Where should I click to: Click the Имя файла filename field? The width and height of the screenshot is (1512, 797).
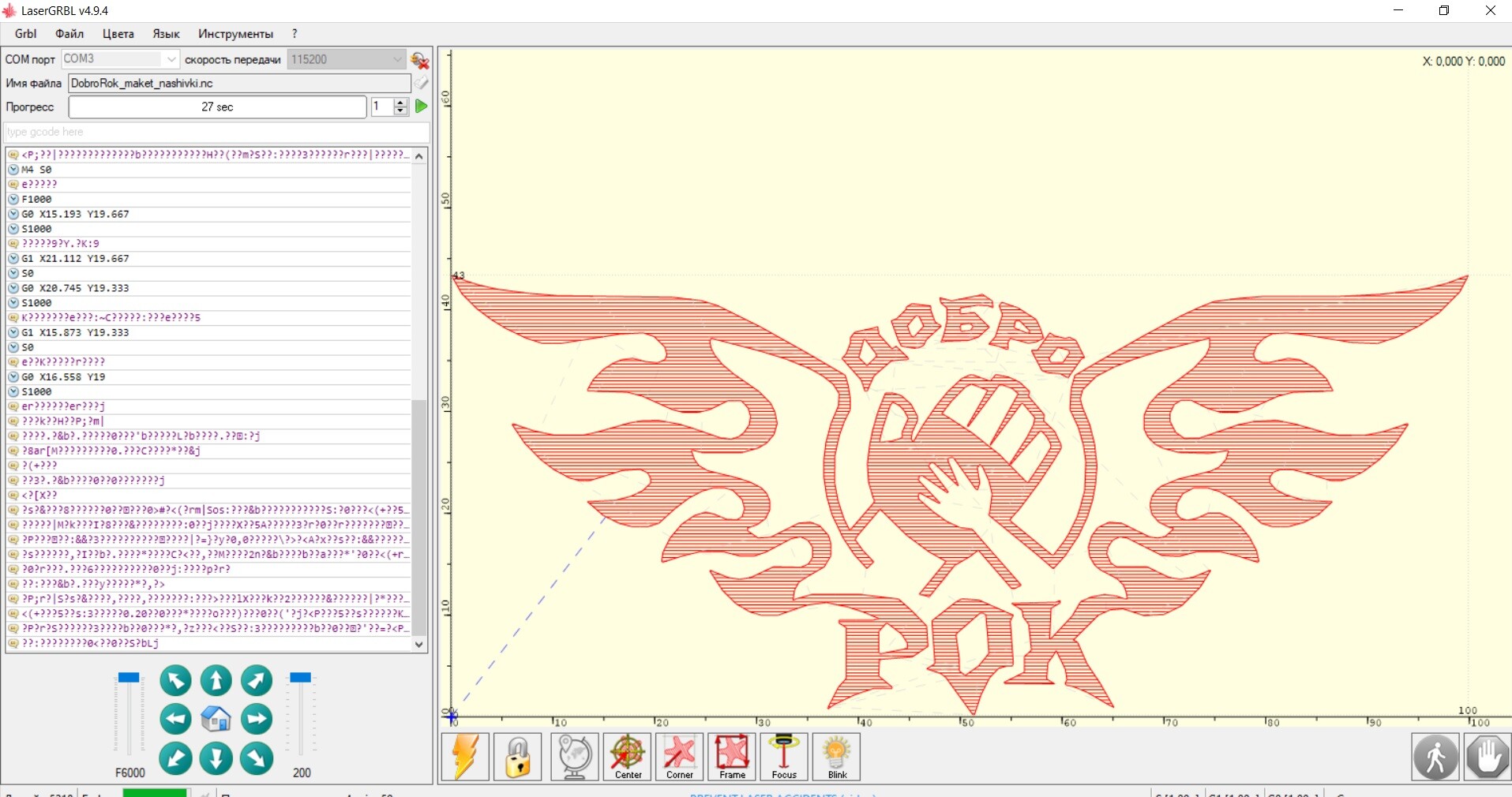coord(239,83)
